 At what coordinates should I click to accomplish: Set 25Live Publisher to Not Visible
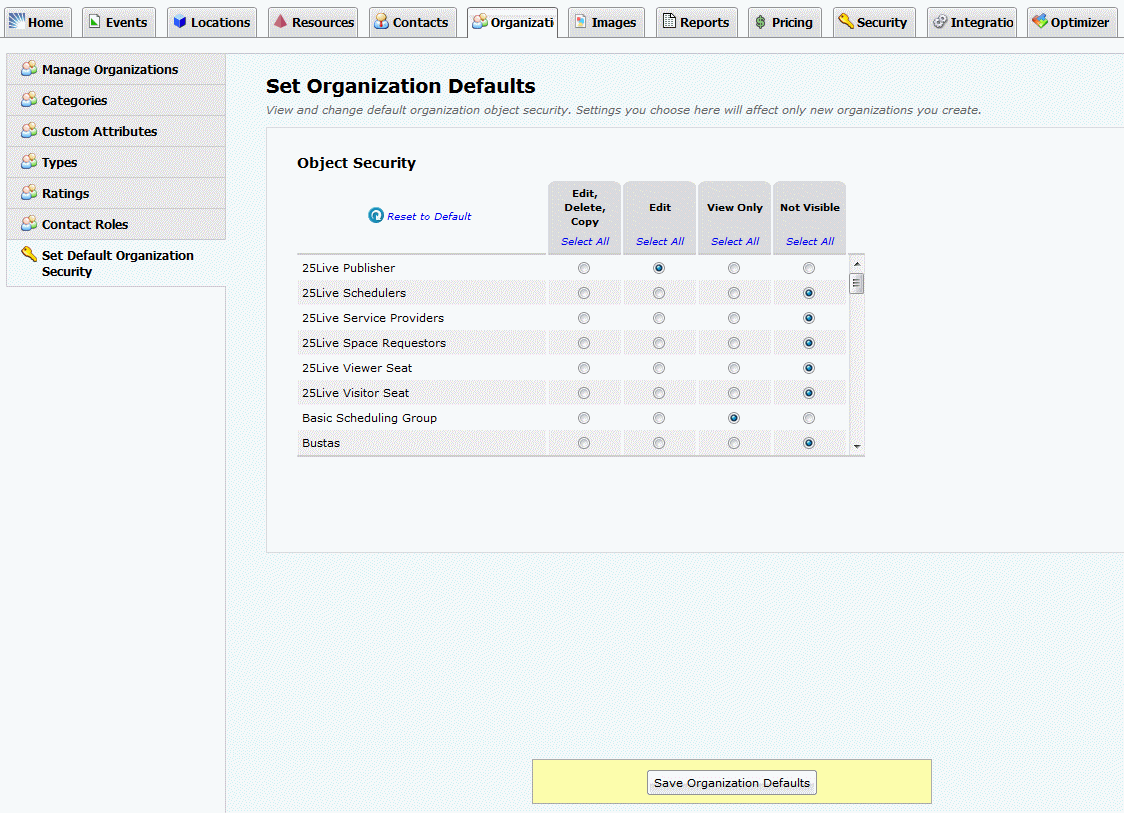(x=809, y=268)
